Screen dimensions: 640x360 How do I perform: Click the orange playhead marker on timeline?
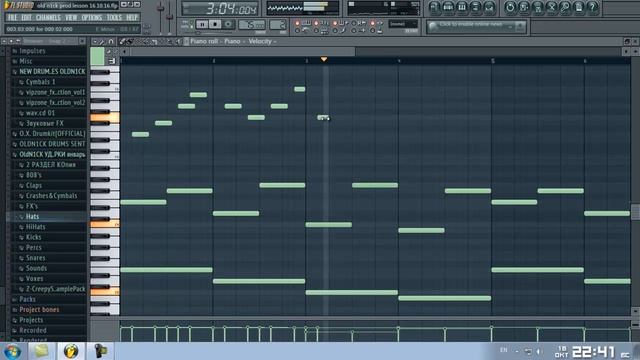tap(324, 60)
